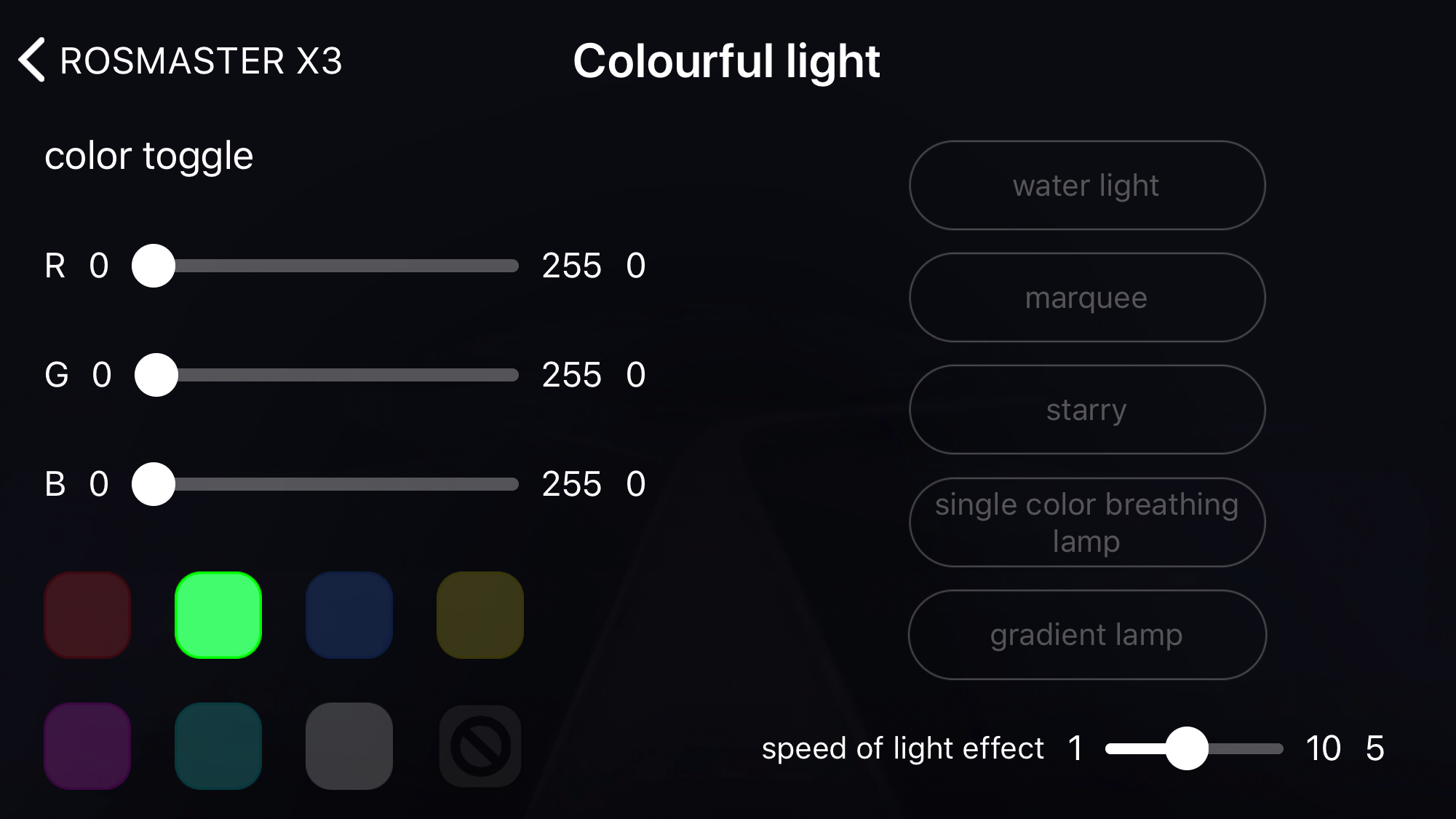The height and width of the screenshot is (819, 1456).
Task: Click the B slider handle
Action: tap(154, 484)
